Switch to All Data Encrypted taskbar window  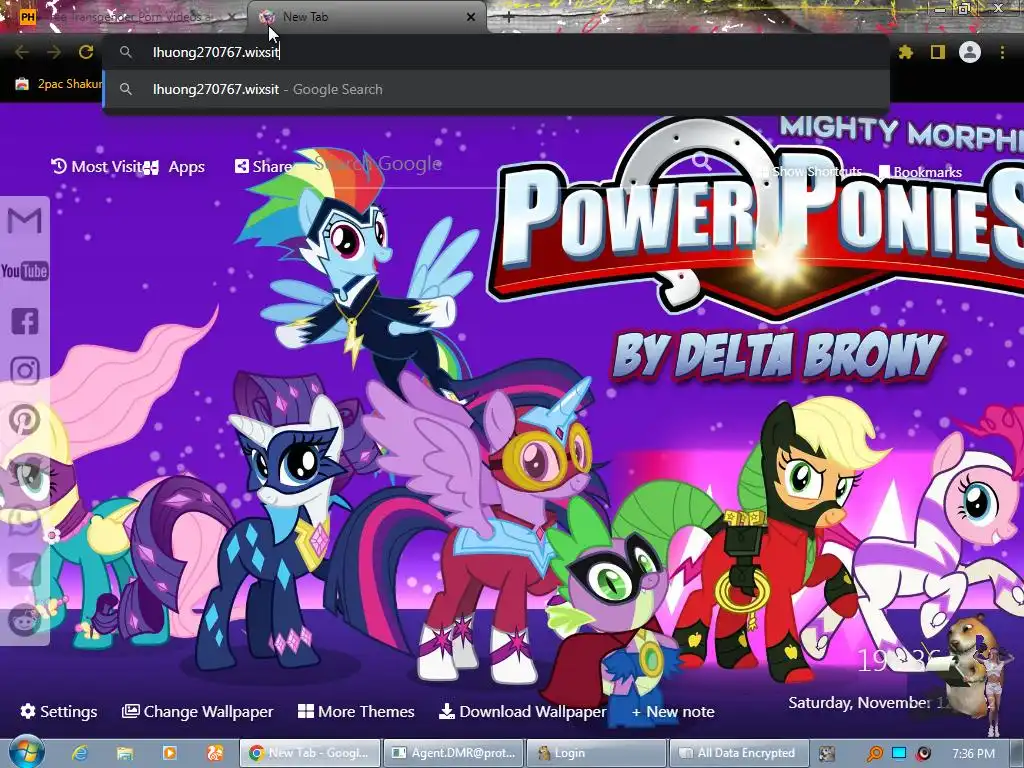point(739,753)
